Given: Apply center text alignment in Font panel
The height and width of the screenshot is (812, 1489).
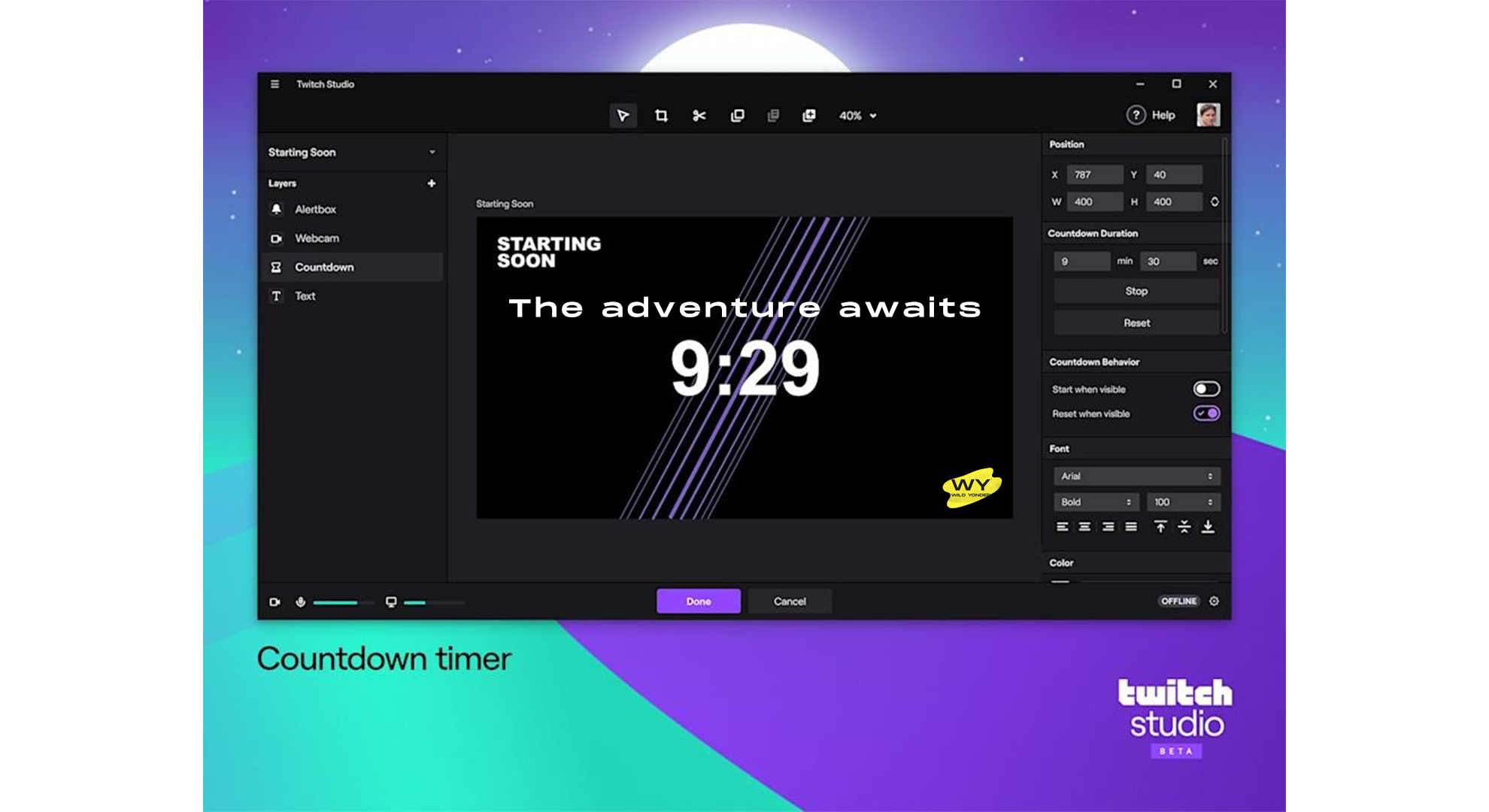Looking at the screenshot, I should pyautogui.click(x=1085, y=526).
